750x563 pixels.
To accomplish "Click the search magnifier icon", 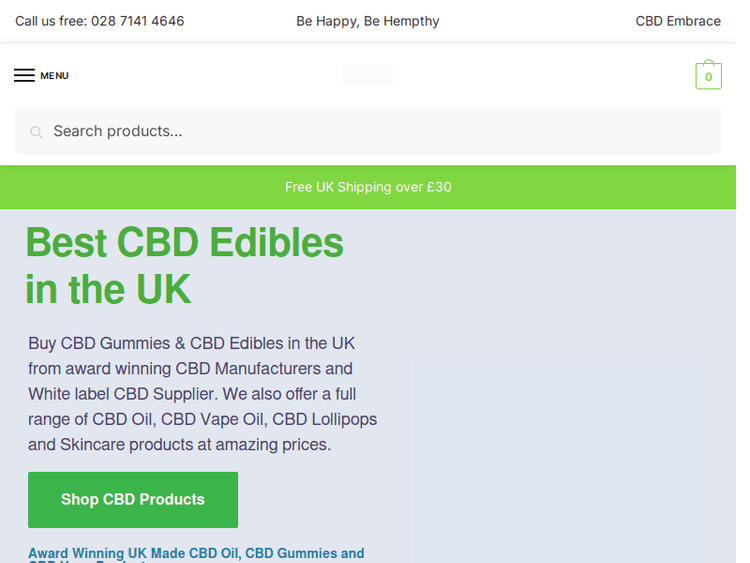I will 37,132.
